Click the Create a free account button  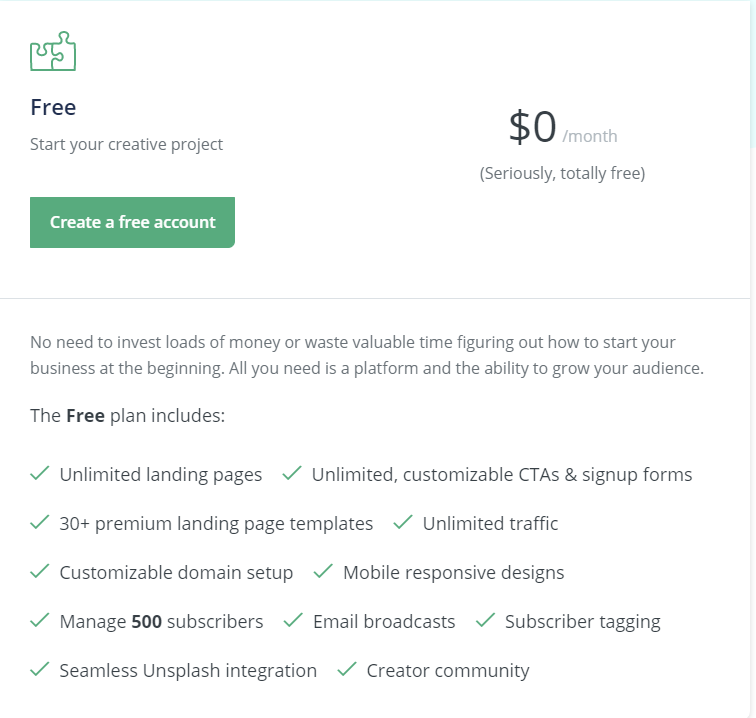tap(132, 222)
